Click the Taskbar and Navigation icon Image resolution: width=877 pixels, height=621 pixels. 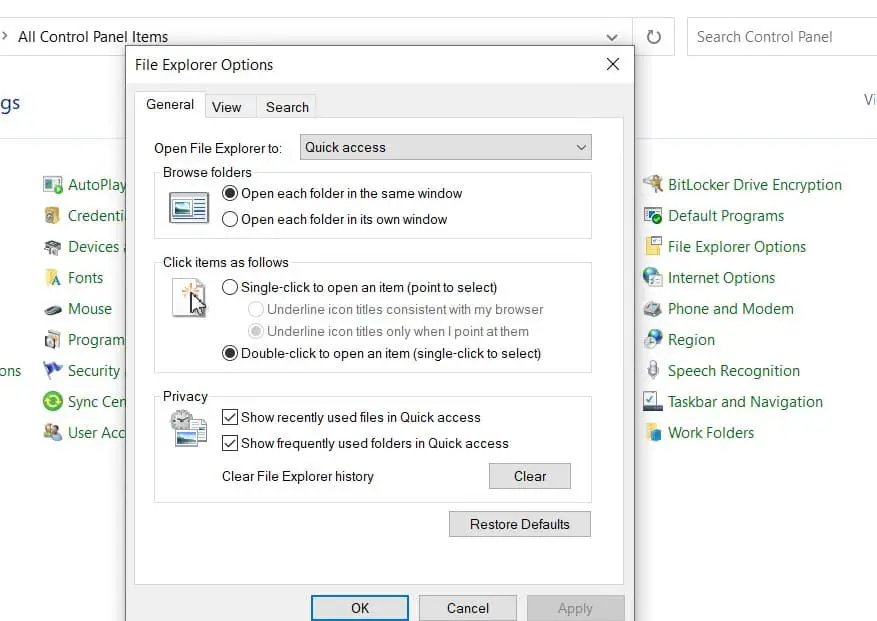pos(653,401)
